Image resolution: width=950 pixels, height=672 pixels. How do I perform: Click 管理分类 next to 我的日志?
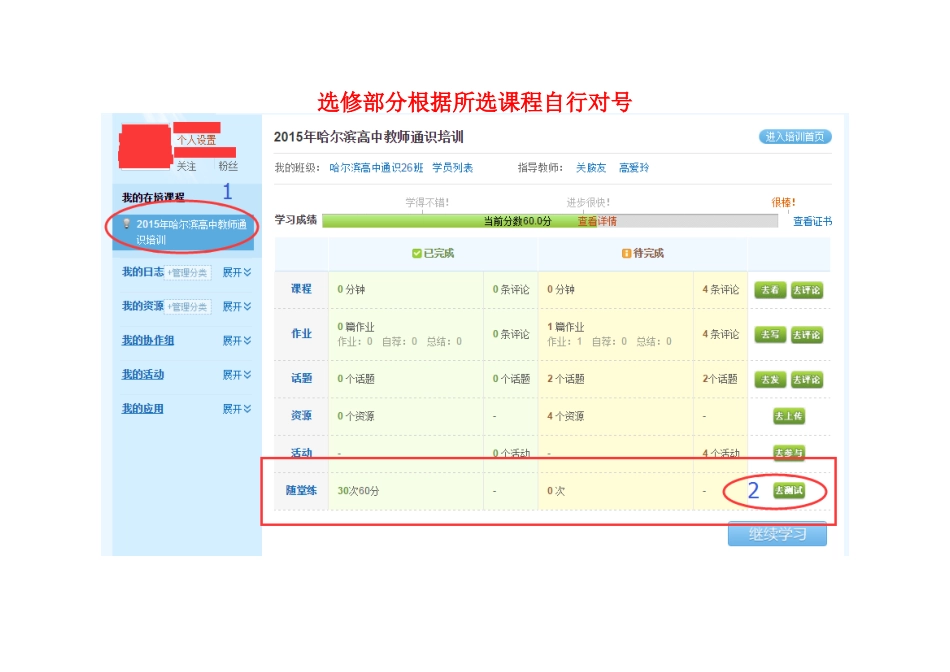pyautogui.click(x=188, y=273)
